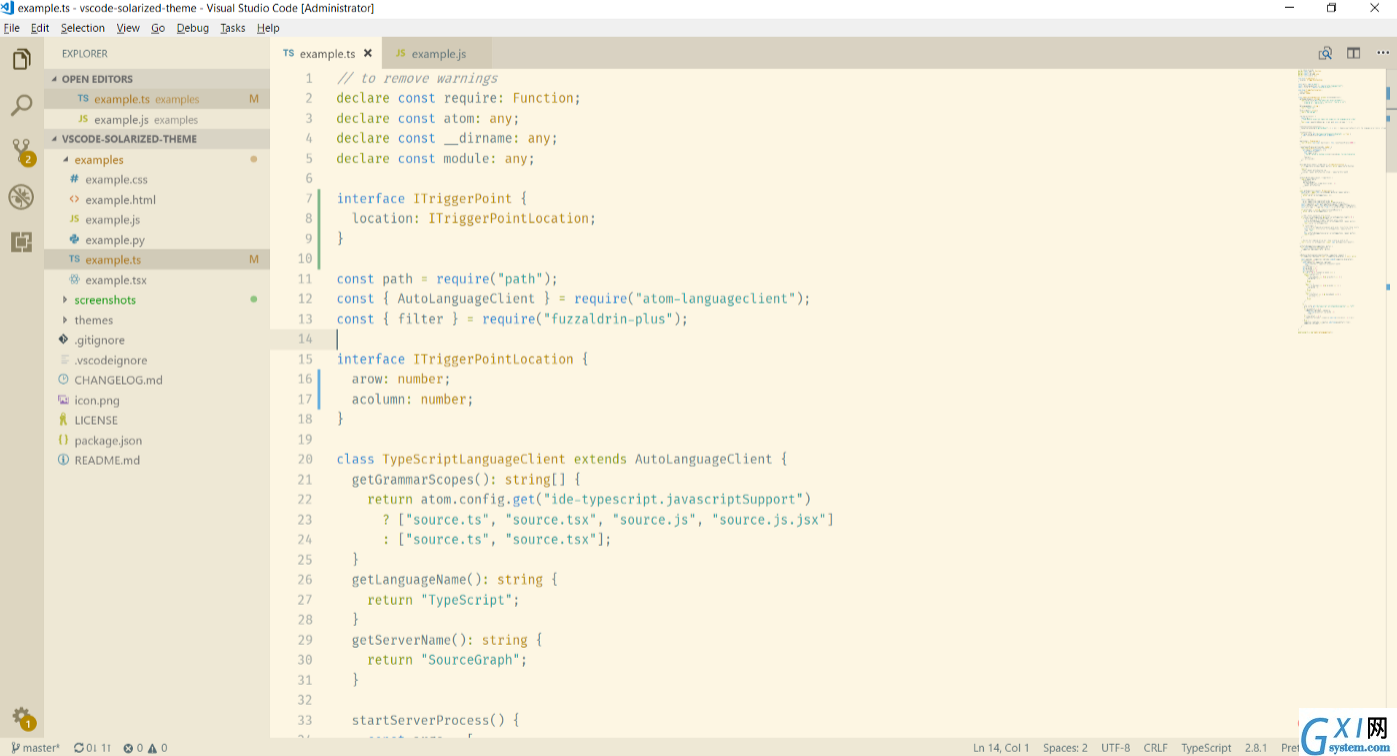
Task: Select example.js under the examples folder
Action: (x=112, y=220)
